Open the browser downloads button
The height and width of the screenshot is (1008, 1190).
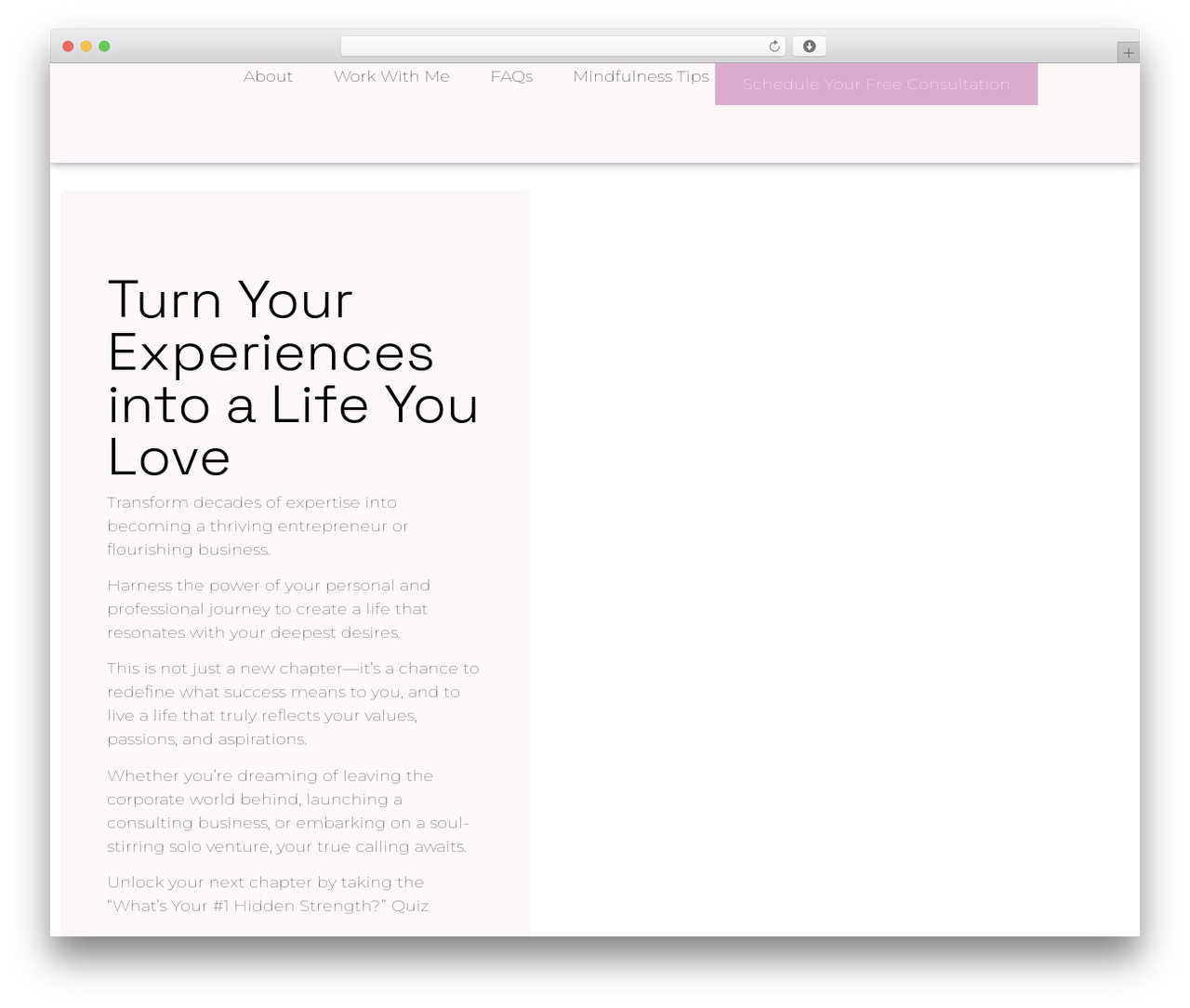(810, 46)
